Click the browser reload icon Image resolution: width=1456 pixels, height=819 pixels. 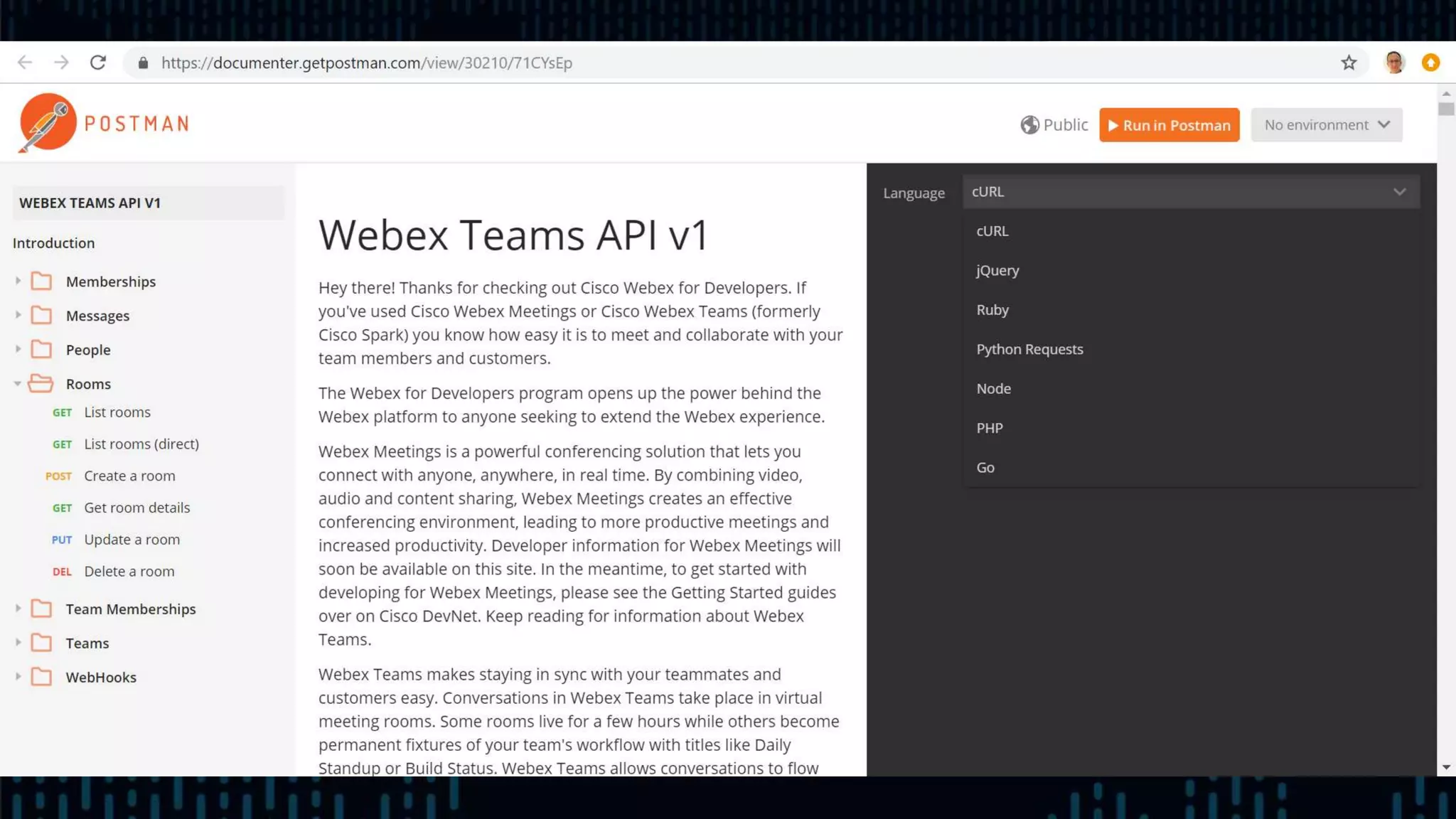click(x=98, y=63)
